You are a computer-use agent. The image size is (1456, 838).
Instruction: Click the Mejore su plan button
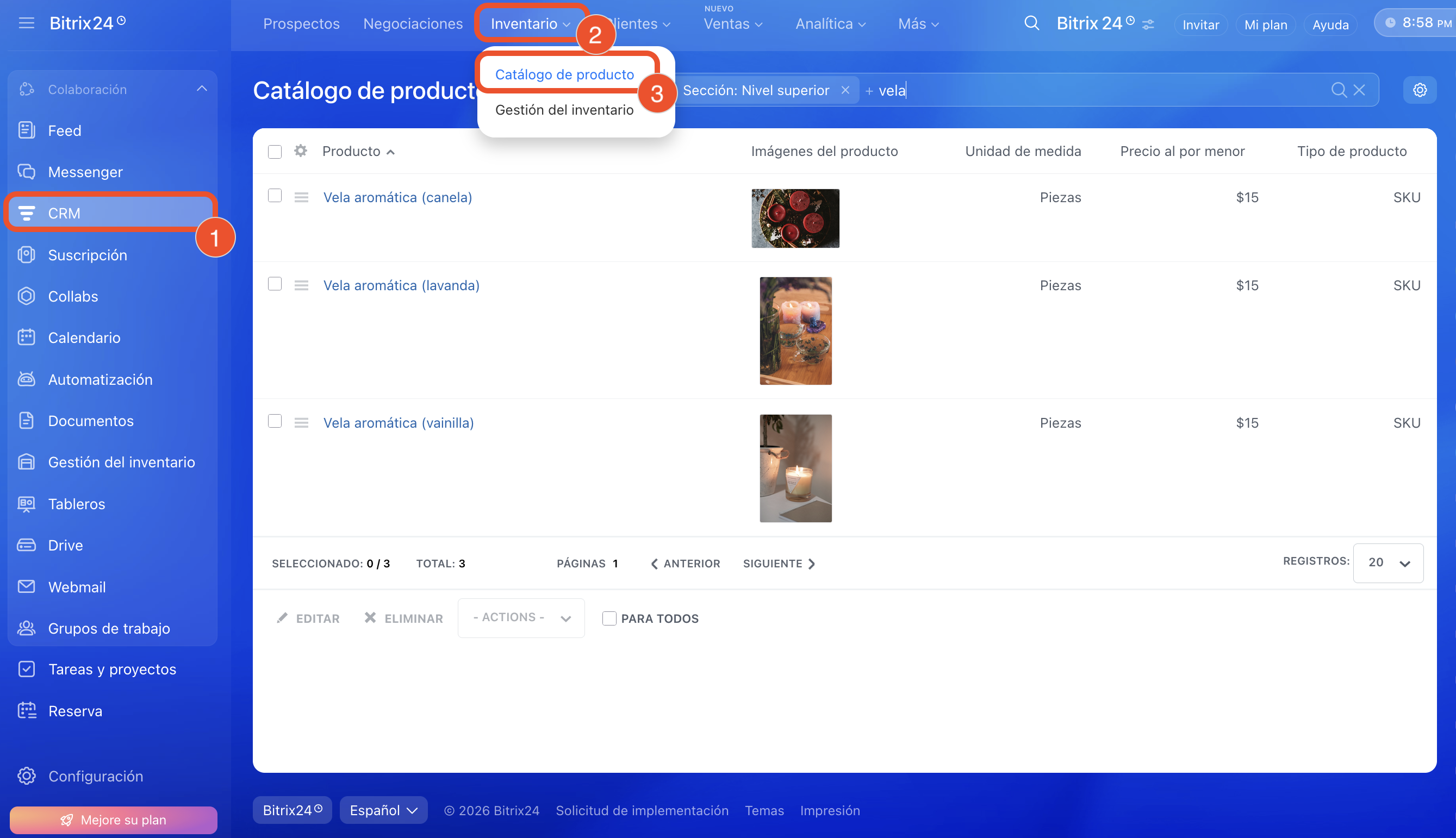tap(114, 820)
